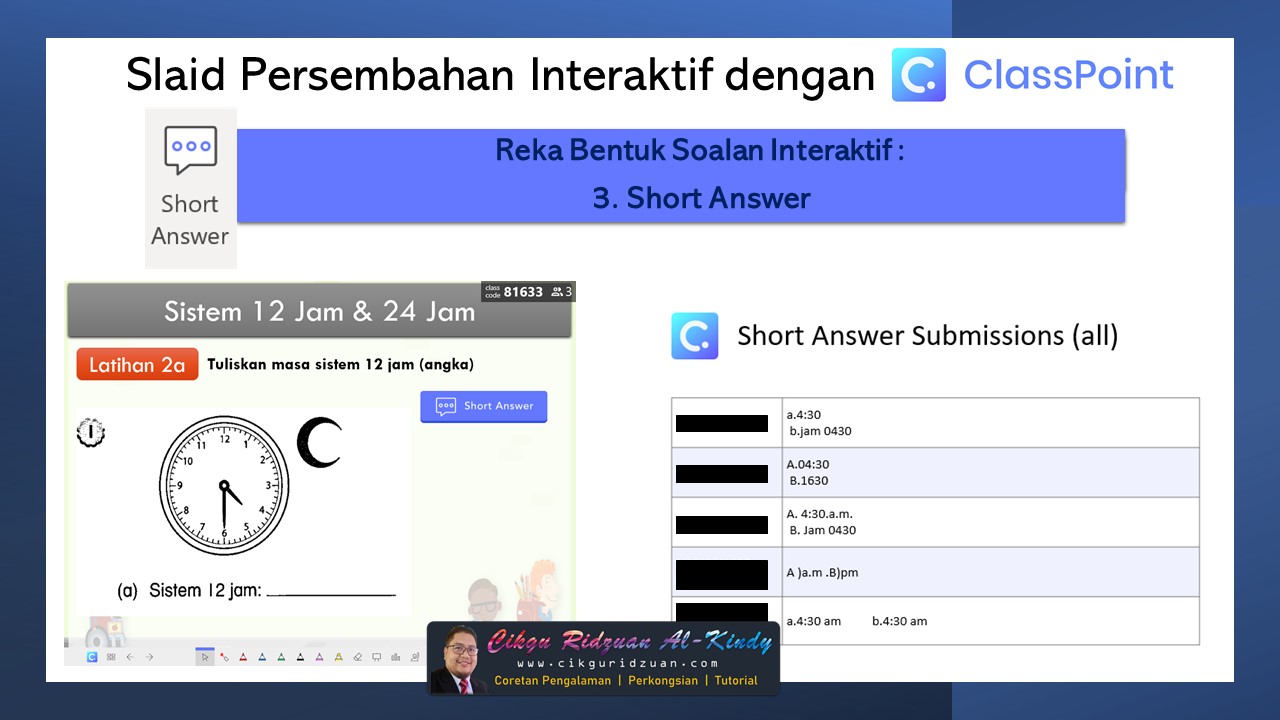Click the participants icon showing 3 joined
Image resolution: width=1280 pixels, height=720 pixels.
560,291
